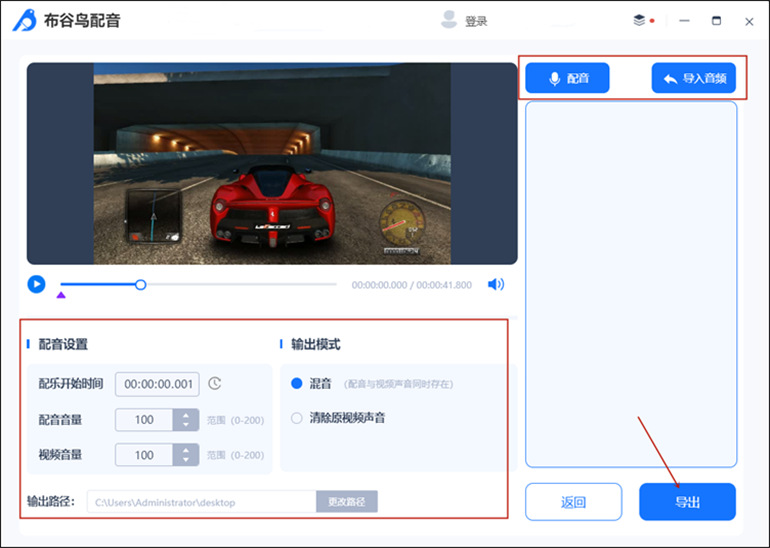Click the 返回 button
The image size is (770, 548).
(574, 502)
